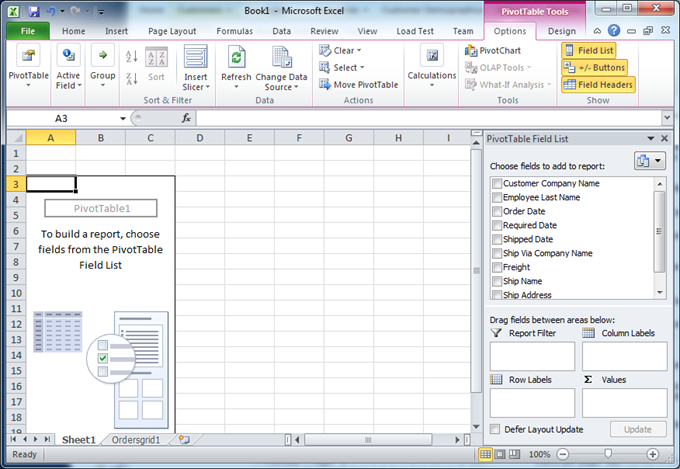Toggle Field Headers display
This screenshot has height=469, width=680.
598,85
